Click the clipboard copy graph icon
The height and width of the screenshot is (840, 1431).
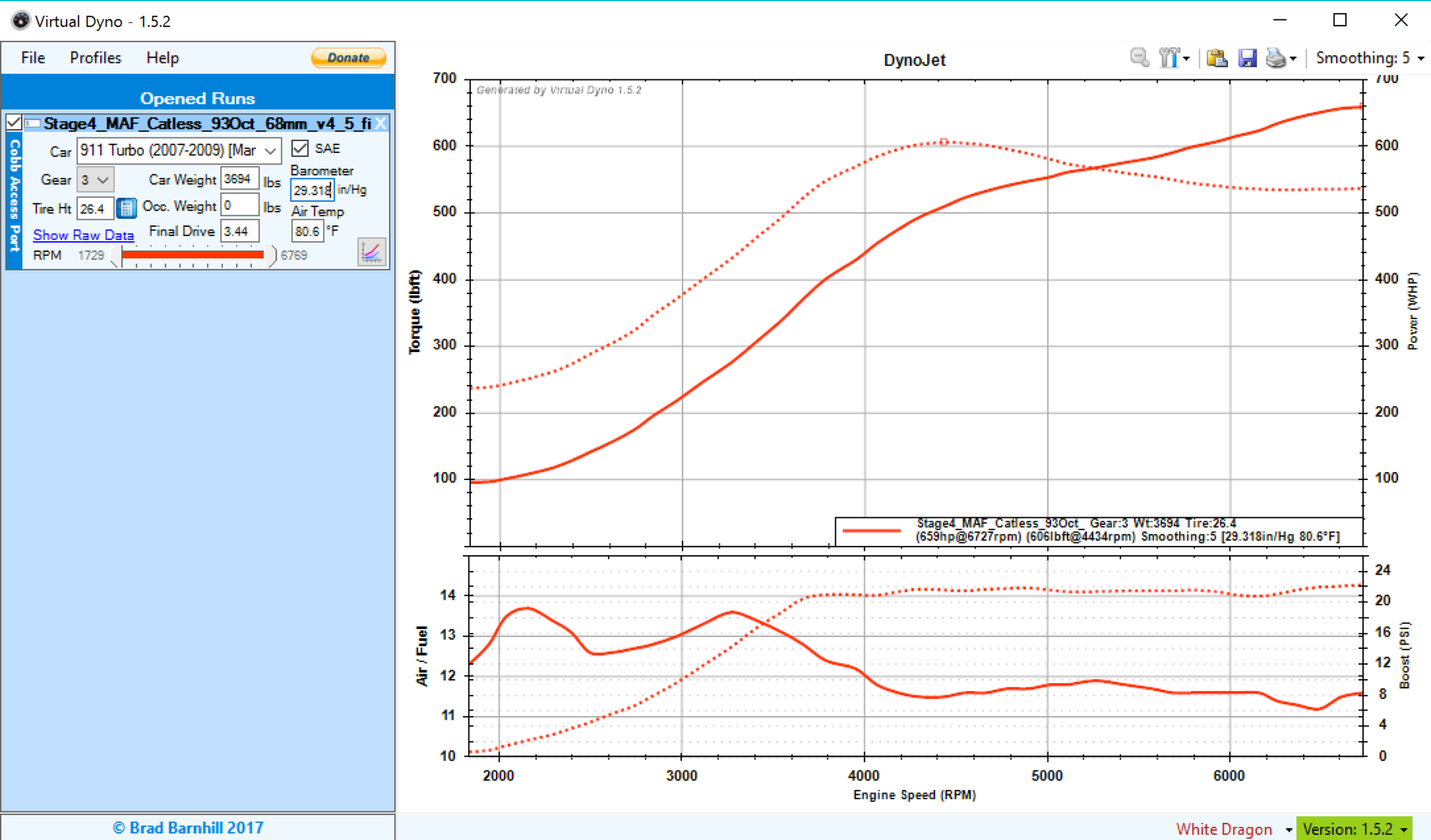pyautogui.click(x=1216, y=58)
